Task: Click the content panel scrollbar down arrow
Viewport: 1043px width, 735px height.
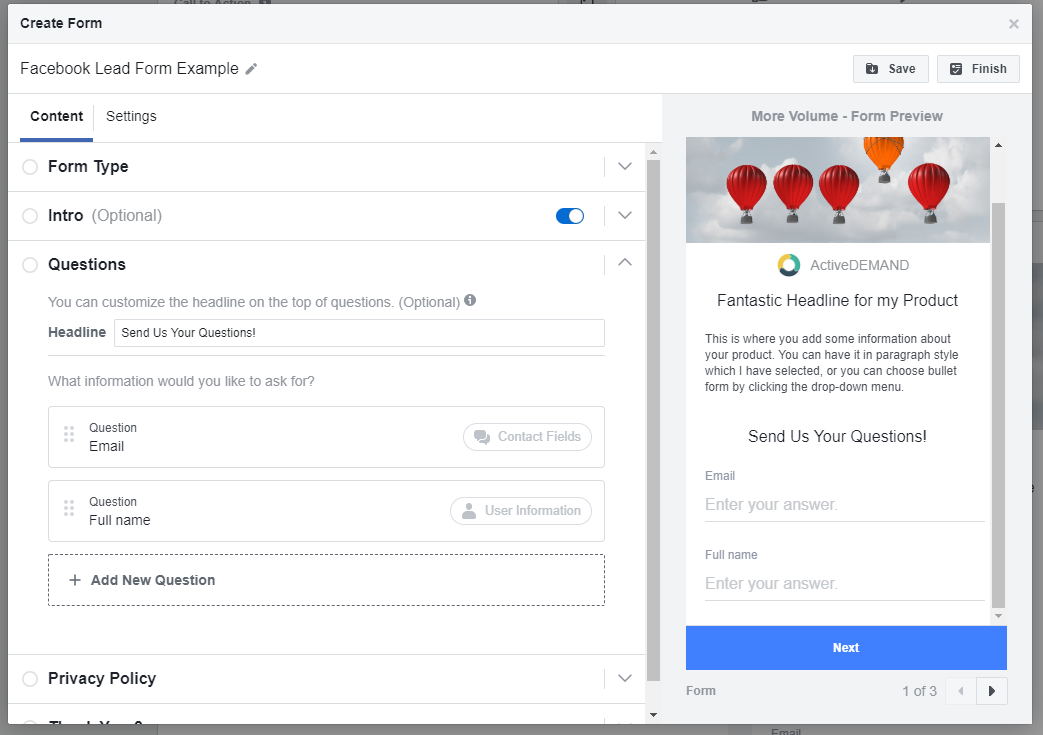Action: tap(653, 715)
